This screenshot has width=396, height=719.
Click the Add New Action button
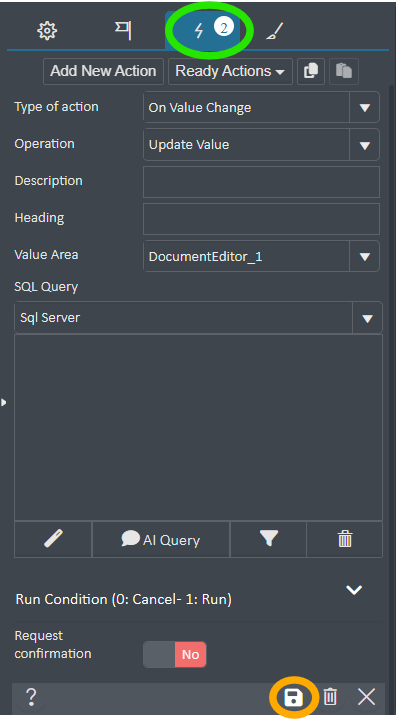tap(103, 71)
